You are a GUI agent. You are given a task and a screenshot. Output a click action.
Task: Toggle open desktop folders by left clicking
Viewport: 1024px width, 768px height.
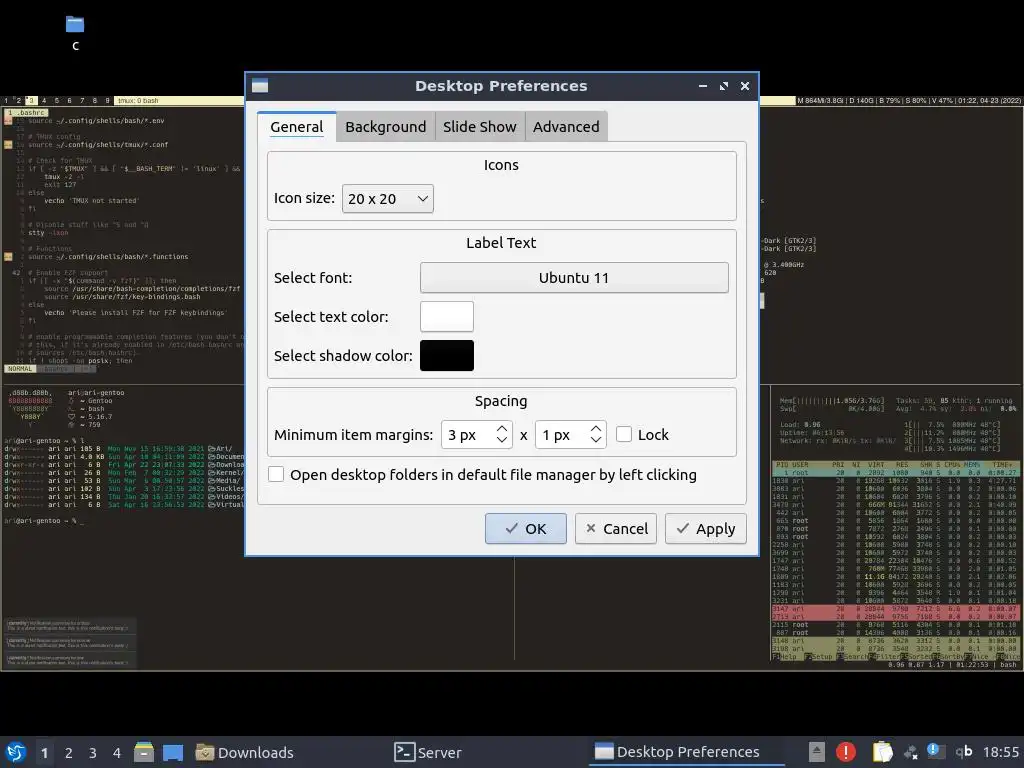(x=276, y=474)
